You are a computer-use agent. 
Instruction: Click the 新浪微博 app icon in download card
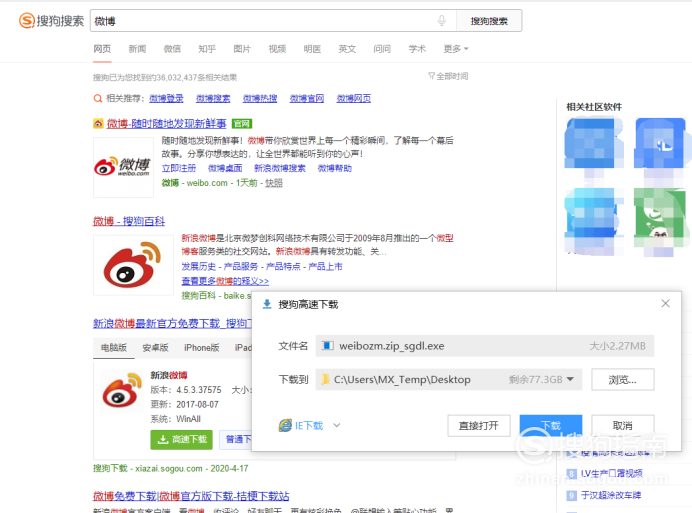[x=122, y=391]
